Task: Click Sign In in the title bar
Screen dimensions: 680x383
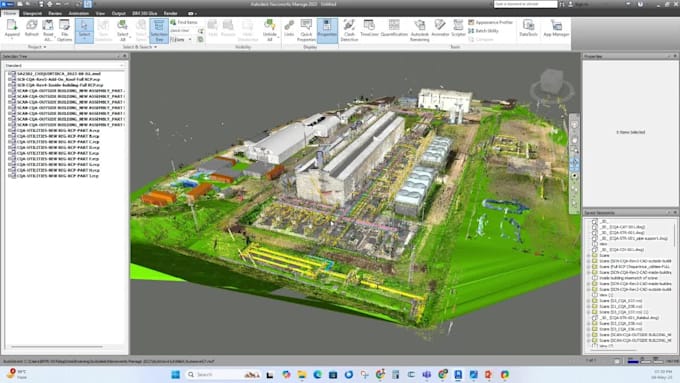Action: coord(581,4)
